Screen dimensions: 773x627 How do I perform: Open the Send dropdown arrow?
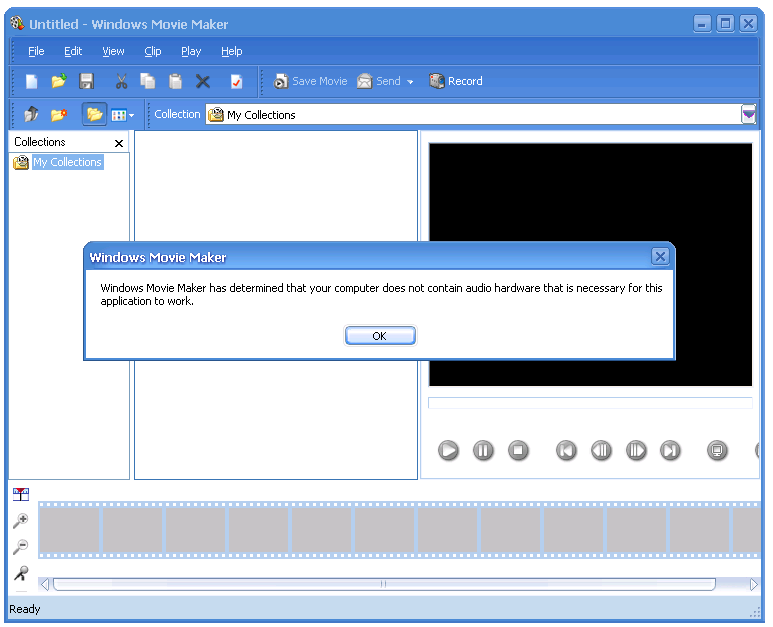[x=410, y=82]
